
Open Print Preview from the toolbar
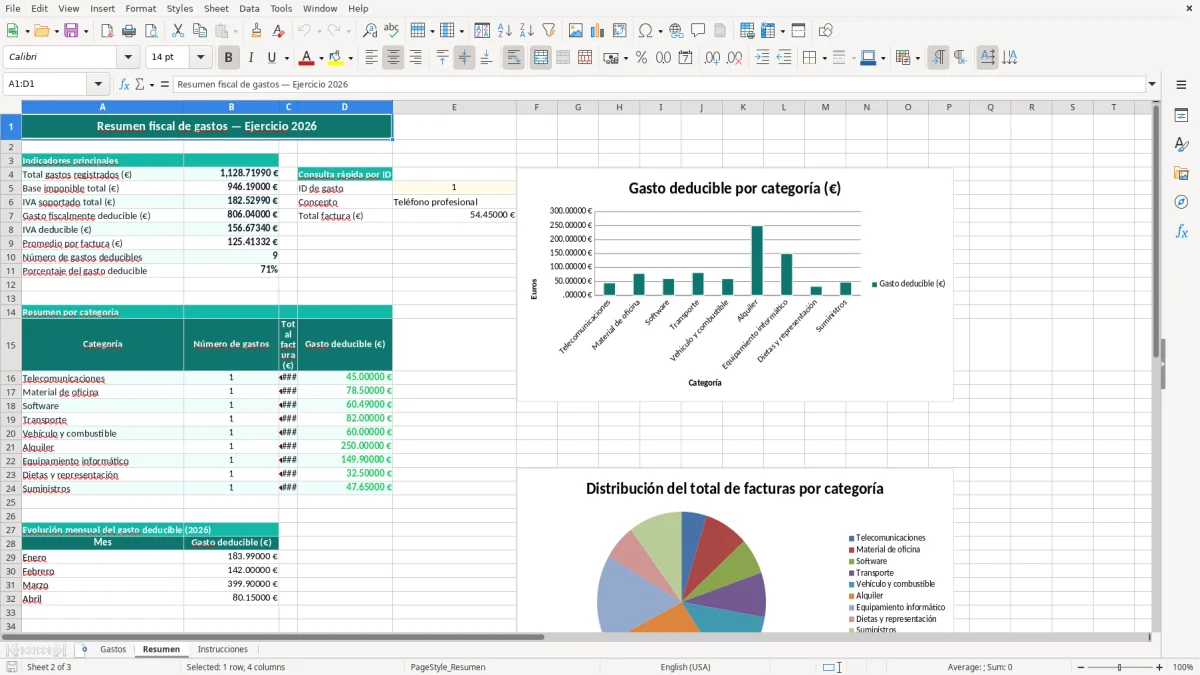pos(150,31)
